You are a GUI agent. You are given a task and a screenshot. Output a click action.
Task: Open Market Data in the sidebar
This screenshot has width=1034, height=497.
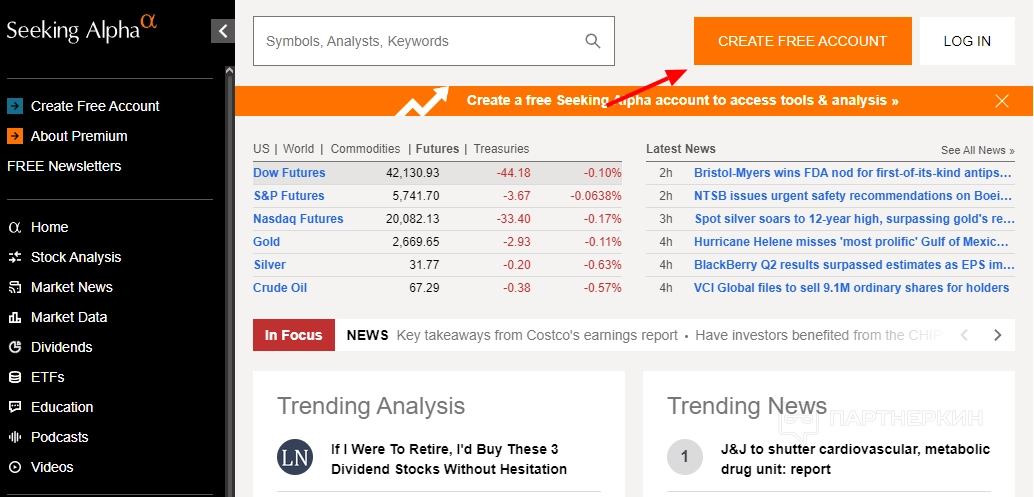pos(69,317)
